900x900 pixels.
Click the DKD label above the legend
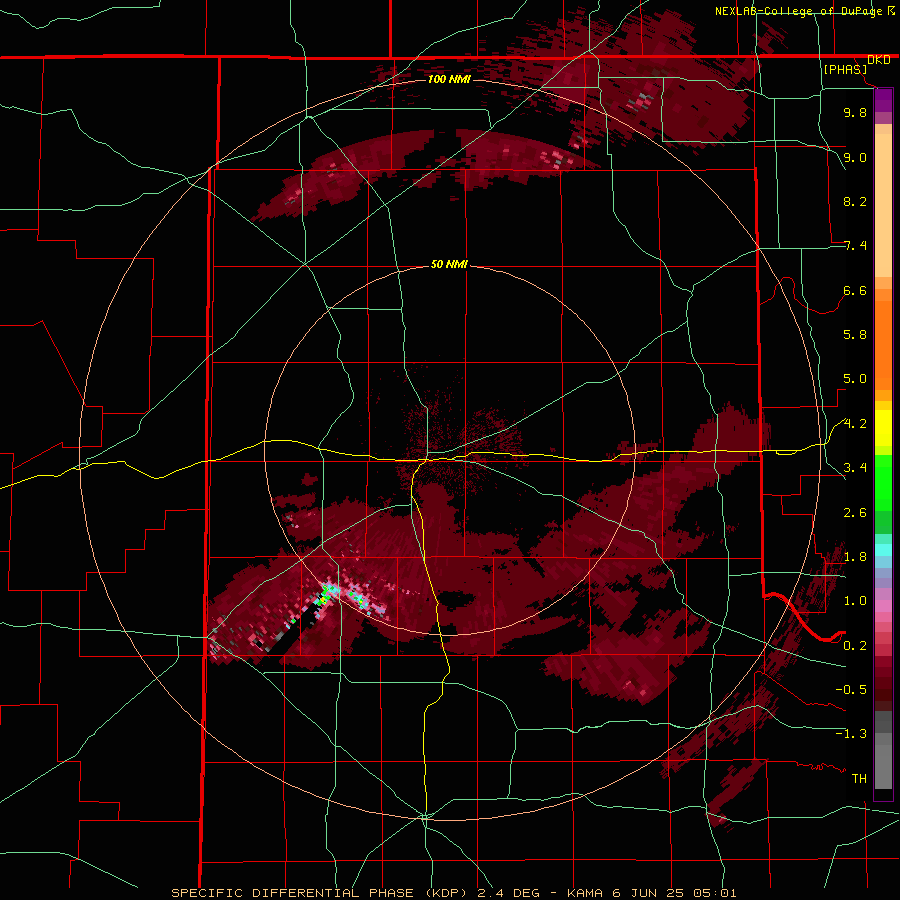click(879, 60)
